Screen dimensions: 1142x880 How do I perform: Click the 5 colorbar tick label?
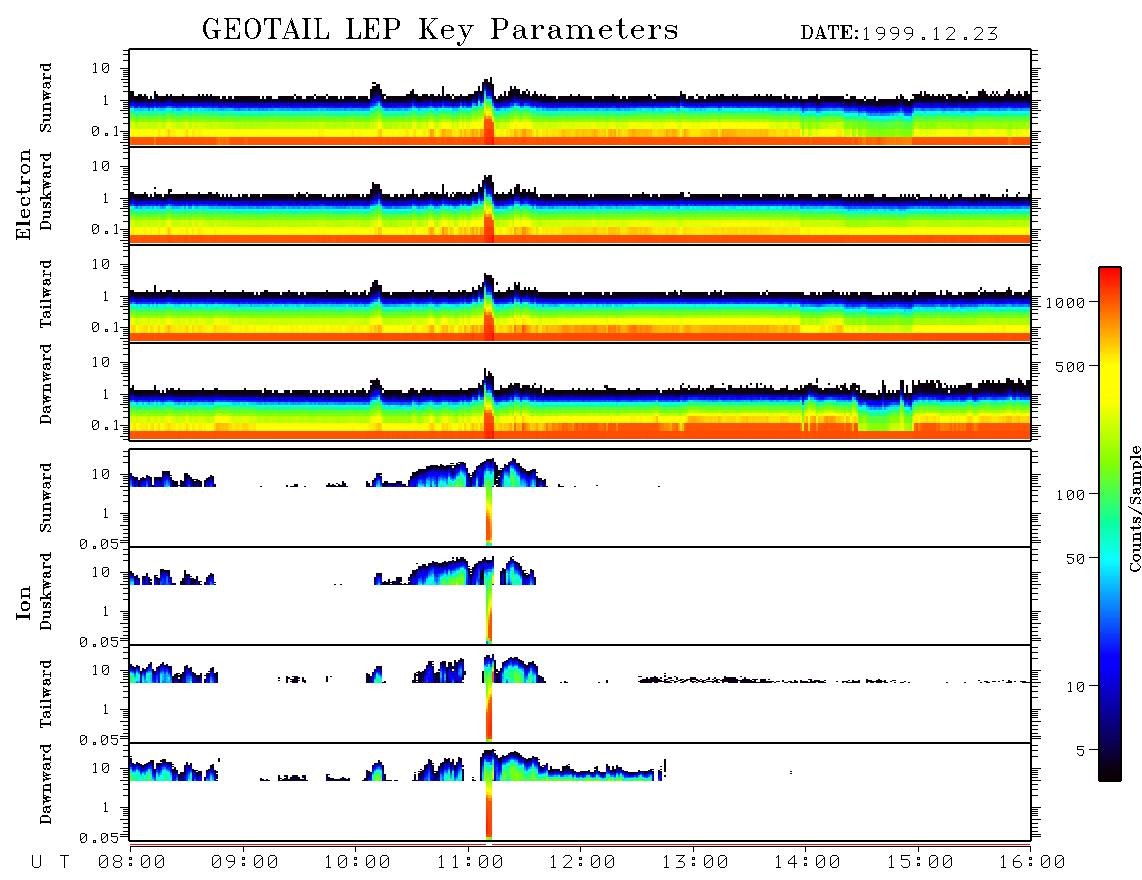tap(1081, 751)
